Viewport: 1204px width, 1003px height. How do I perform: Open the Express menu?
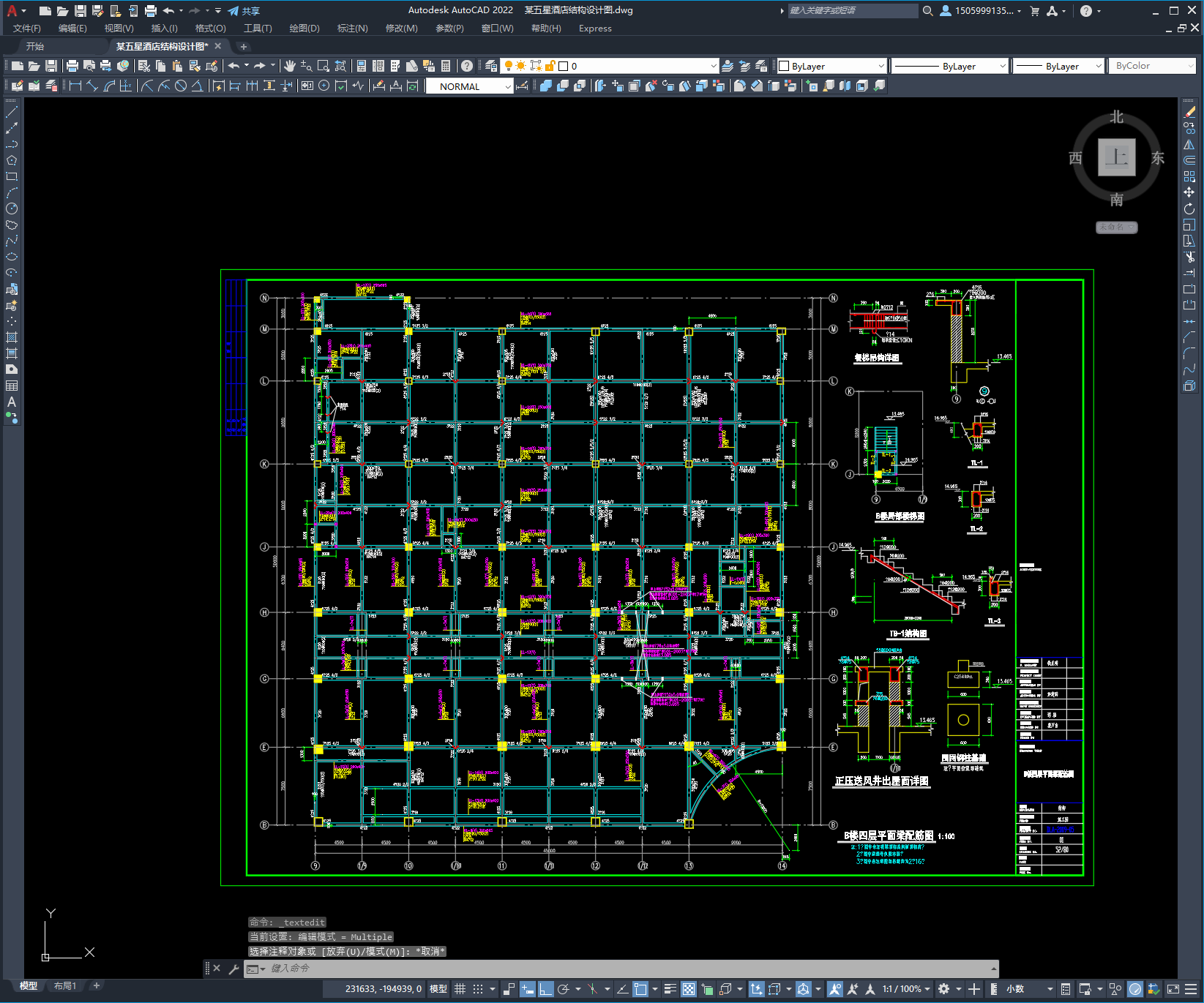(x=595, y=29)
